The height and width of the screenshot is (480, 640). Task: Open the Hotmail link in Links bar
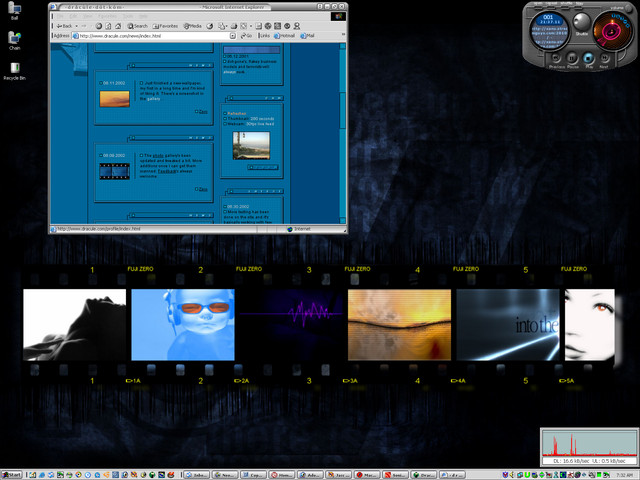(287, 36)
